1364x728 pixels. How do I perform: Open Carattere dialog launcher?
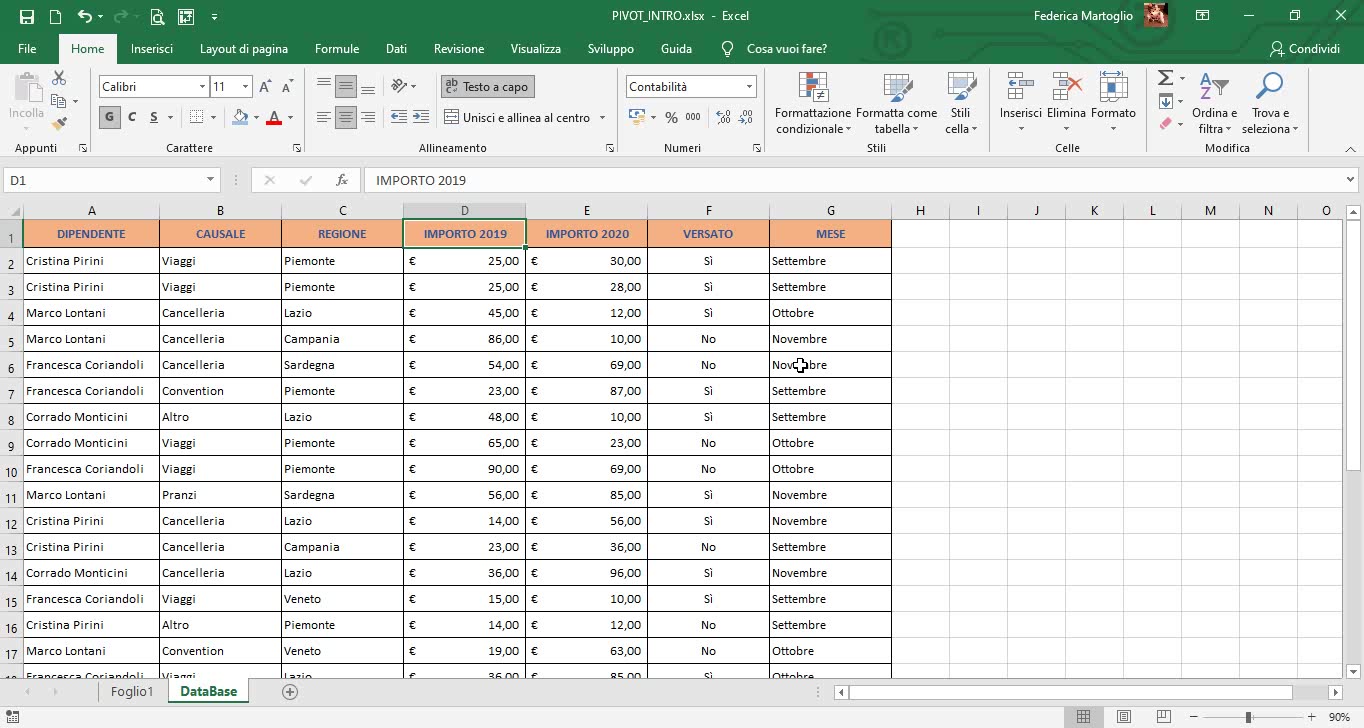point(297,148)
